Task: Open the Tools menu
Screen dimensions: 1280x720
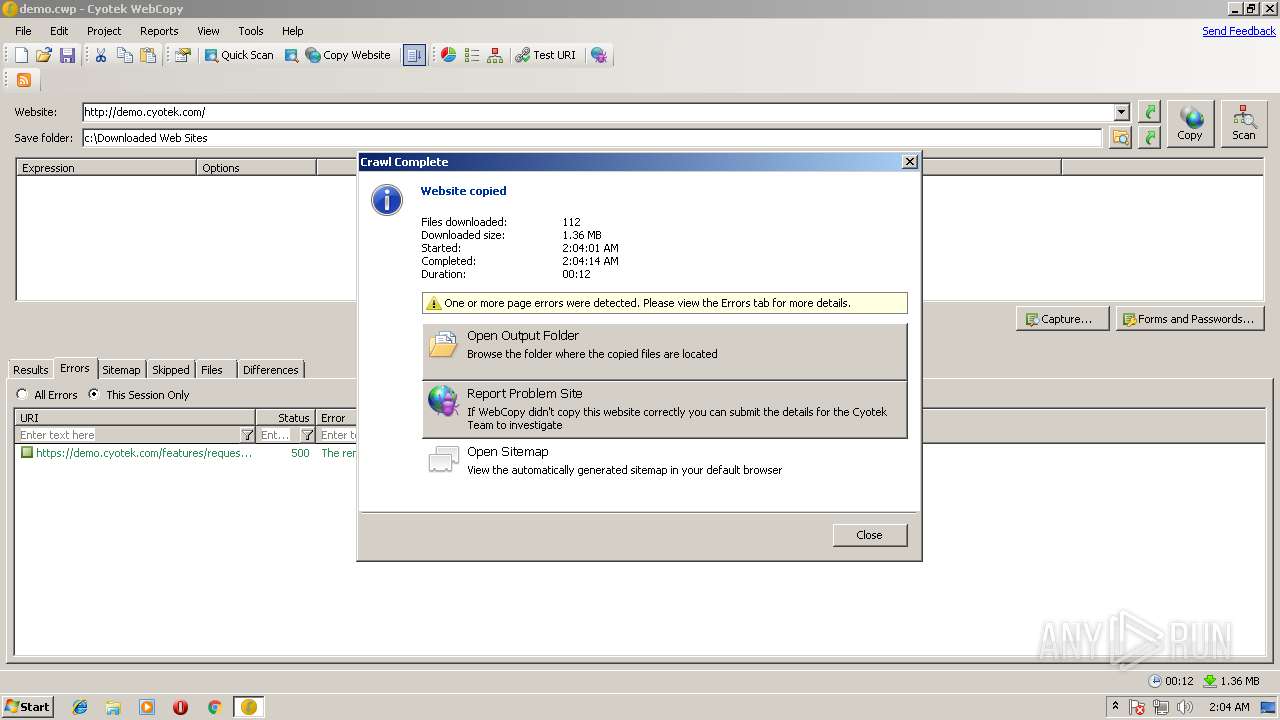Action: click(x=251, y=31)
